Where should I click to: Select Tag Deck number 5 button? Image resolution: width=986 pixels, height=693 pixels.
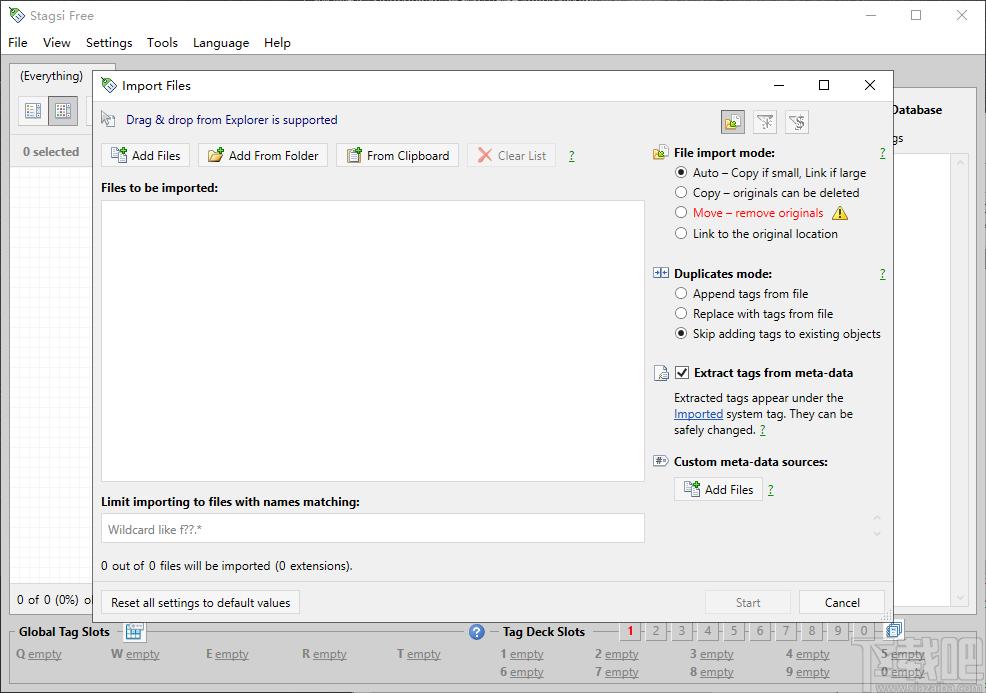click(x=734, y=630)
